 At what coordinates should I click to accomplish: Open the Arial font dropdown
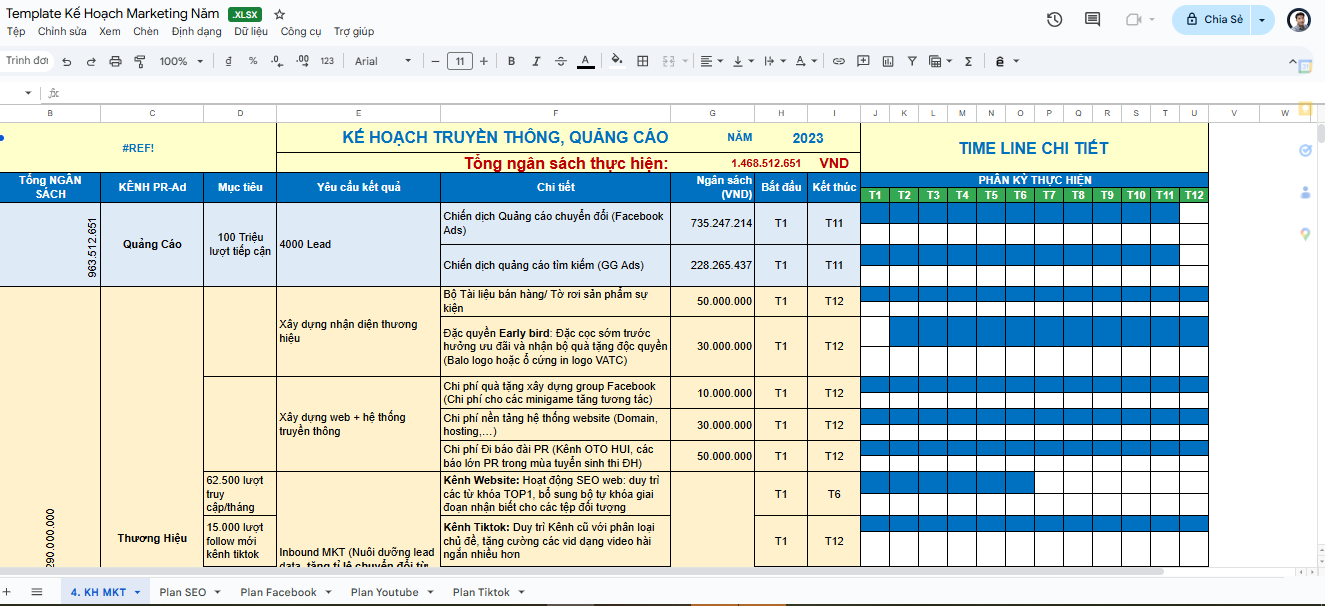[382, 61]
